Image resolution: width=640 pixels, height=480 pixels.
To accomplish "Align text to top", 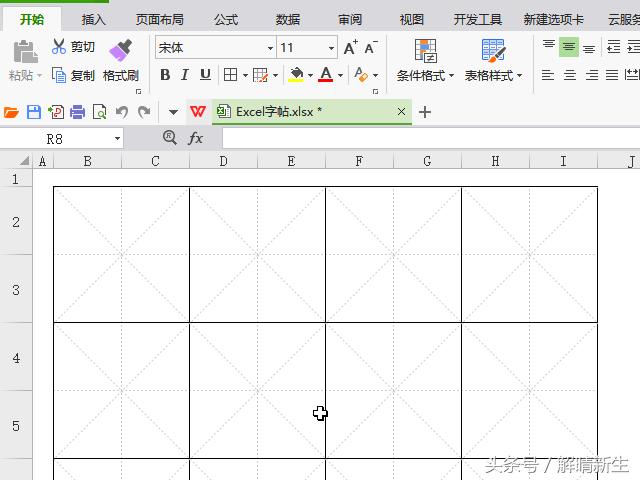I will [x=549, y=46].
